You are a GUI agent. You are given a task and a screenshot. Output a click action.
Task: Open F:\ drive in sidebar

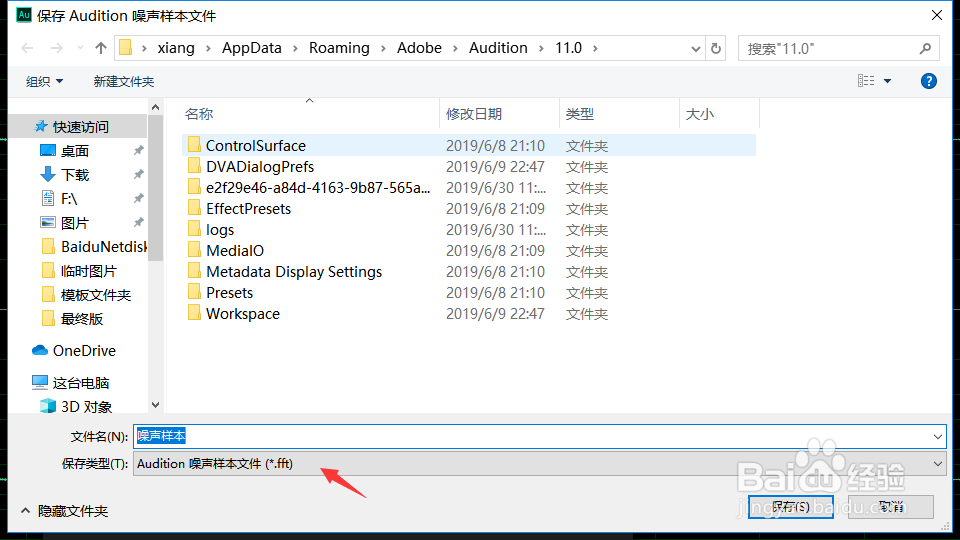(x=69, y=198)
